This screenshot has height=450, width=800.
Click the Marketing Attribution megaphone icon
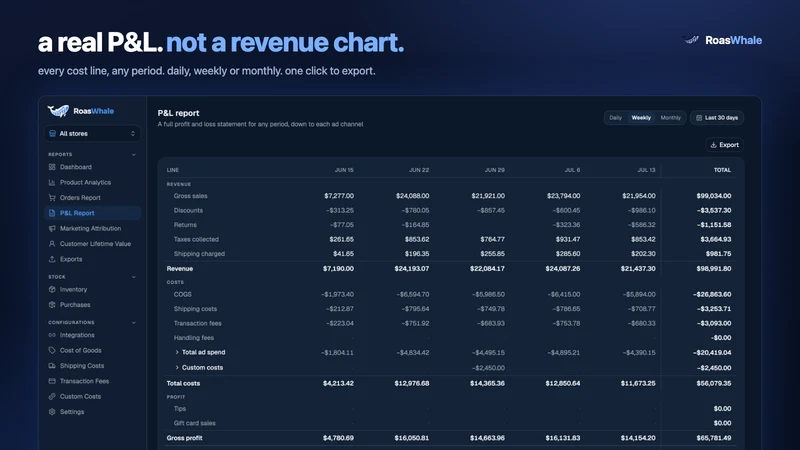point(52,228)
